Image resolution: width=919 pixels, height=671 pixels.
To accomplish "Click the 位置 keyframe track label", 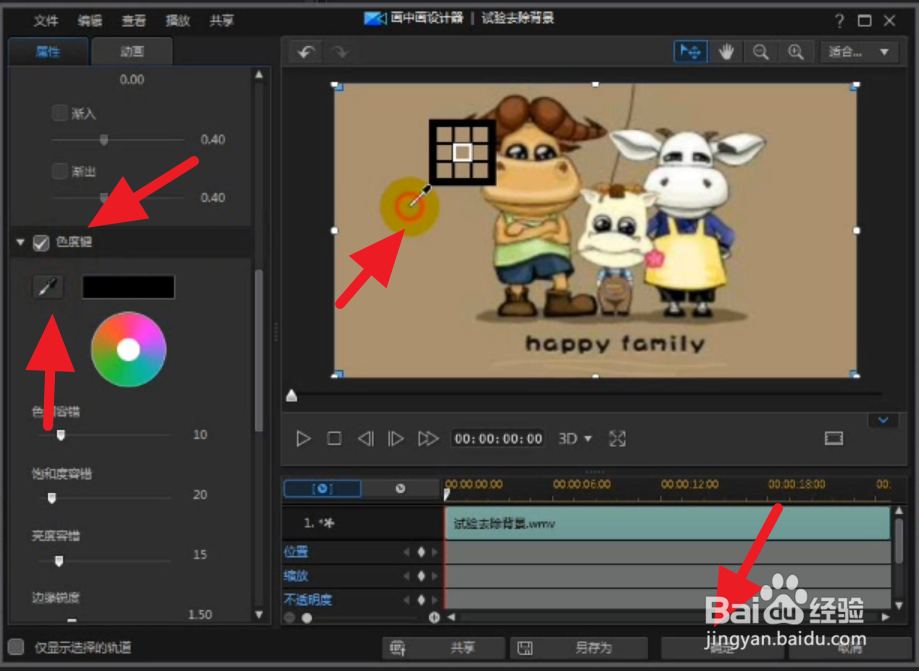I will (296, 551).
